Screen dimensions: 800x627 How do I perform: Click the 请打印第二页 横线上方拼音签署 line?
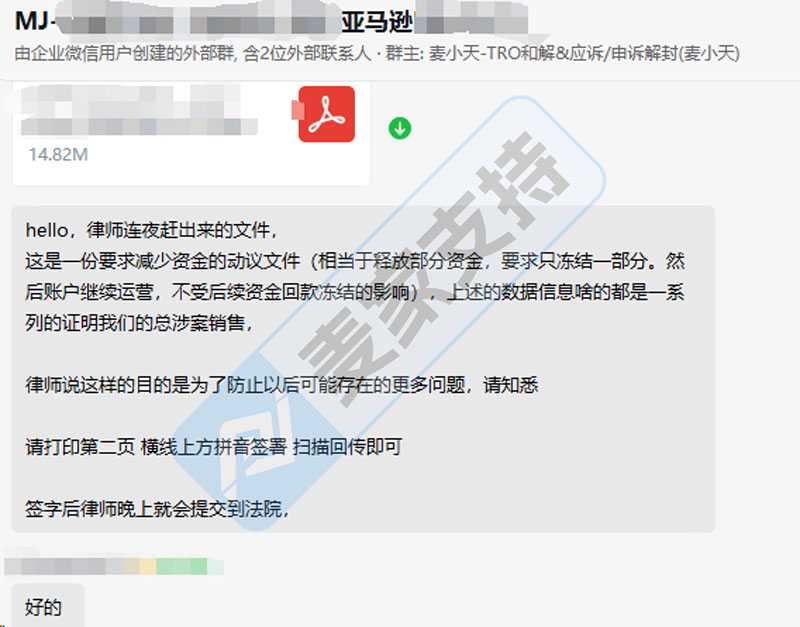pos(213,446)
